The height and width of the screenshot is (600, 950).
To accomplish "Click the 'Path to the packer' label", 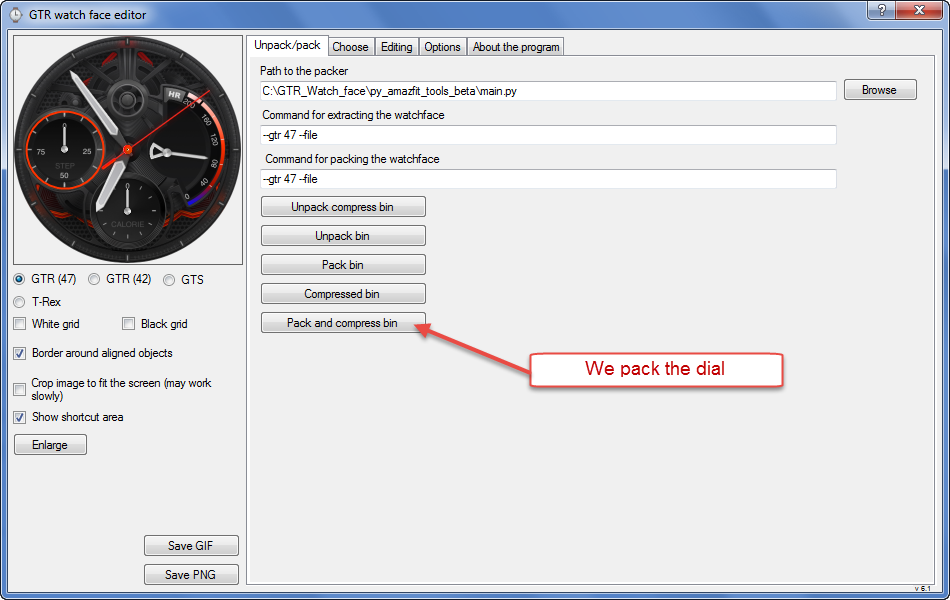I will pyautogui.click(x=304, y=71).
